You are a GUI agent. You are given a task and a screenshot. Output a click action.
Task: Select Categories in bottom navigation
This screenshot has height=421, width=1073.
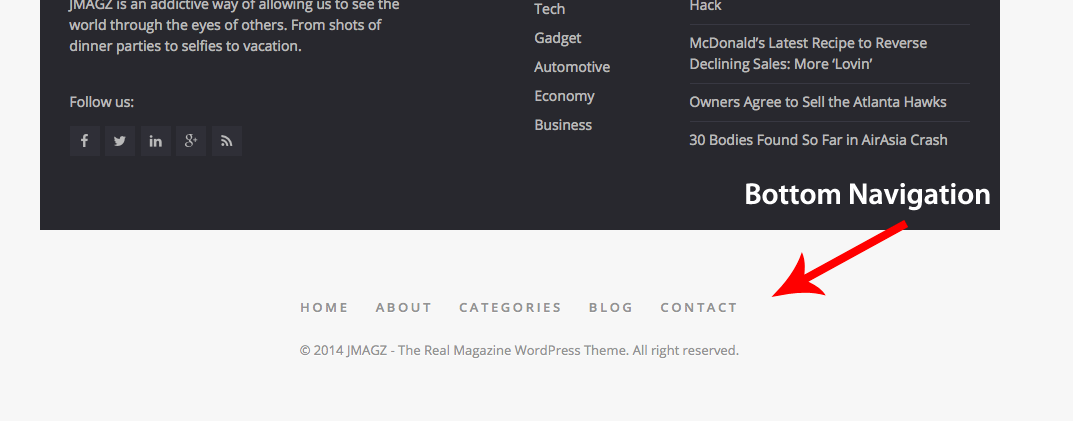pyautogui.click(x=510, y=307)
